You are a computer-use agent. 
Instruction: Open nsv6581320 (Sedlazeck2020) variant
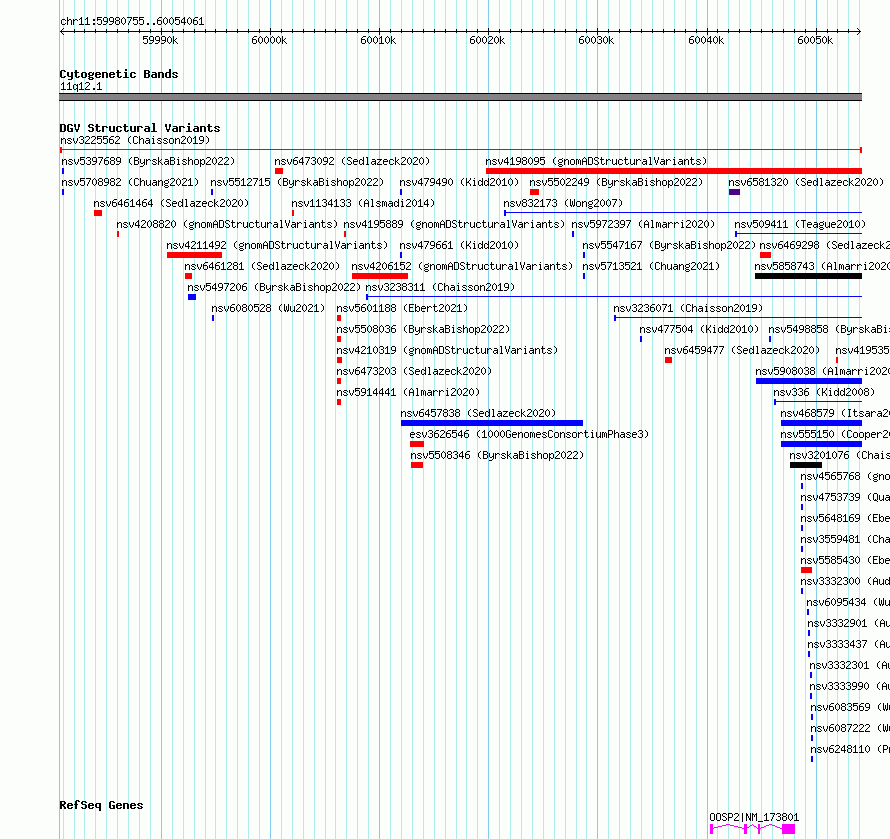point(806,182)
